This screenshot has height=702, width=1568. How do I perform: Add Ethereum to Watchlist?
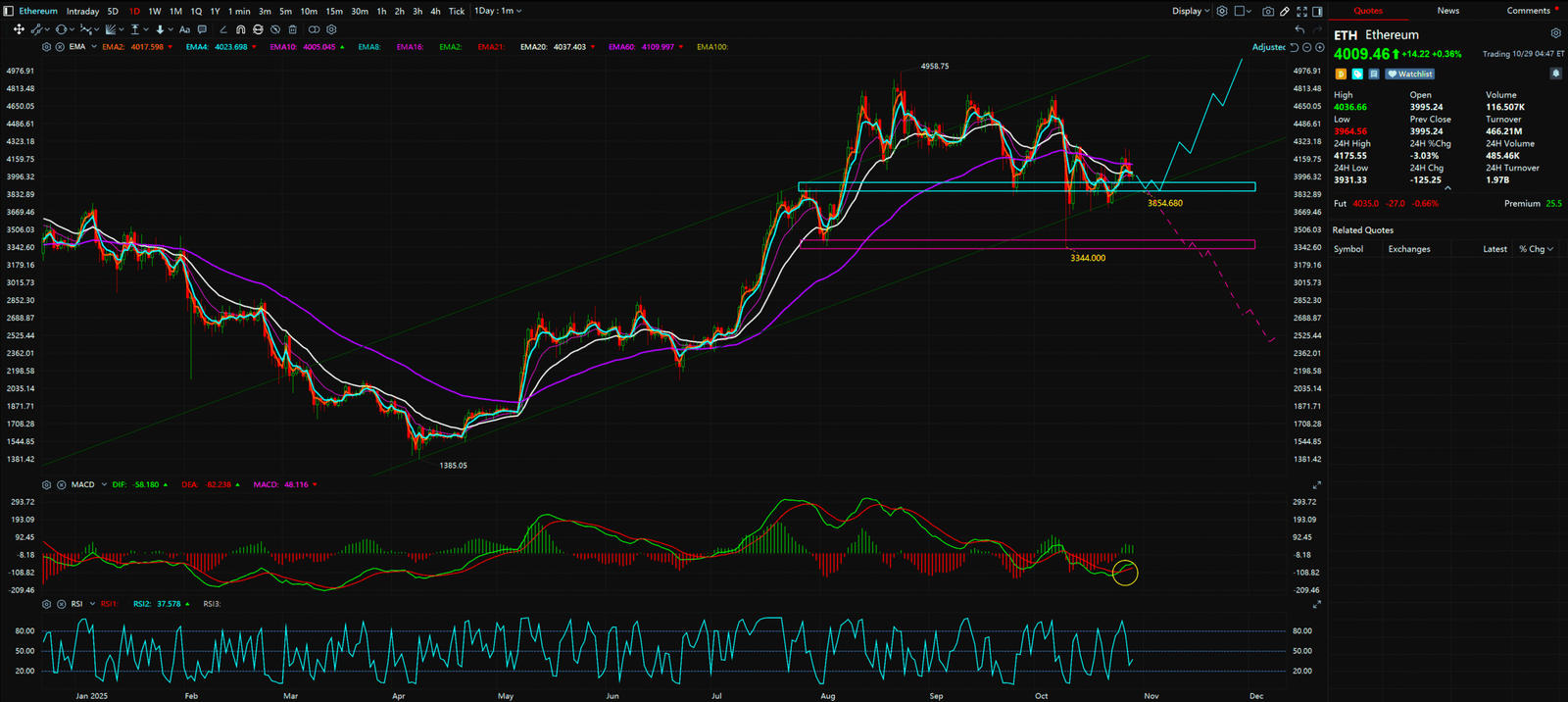point(1410,74)
